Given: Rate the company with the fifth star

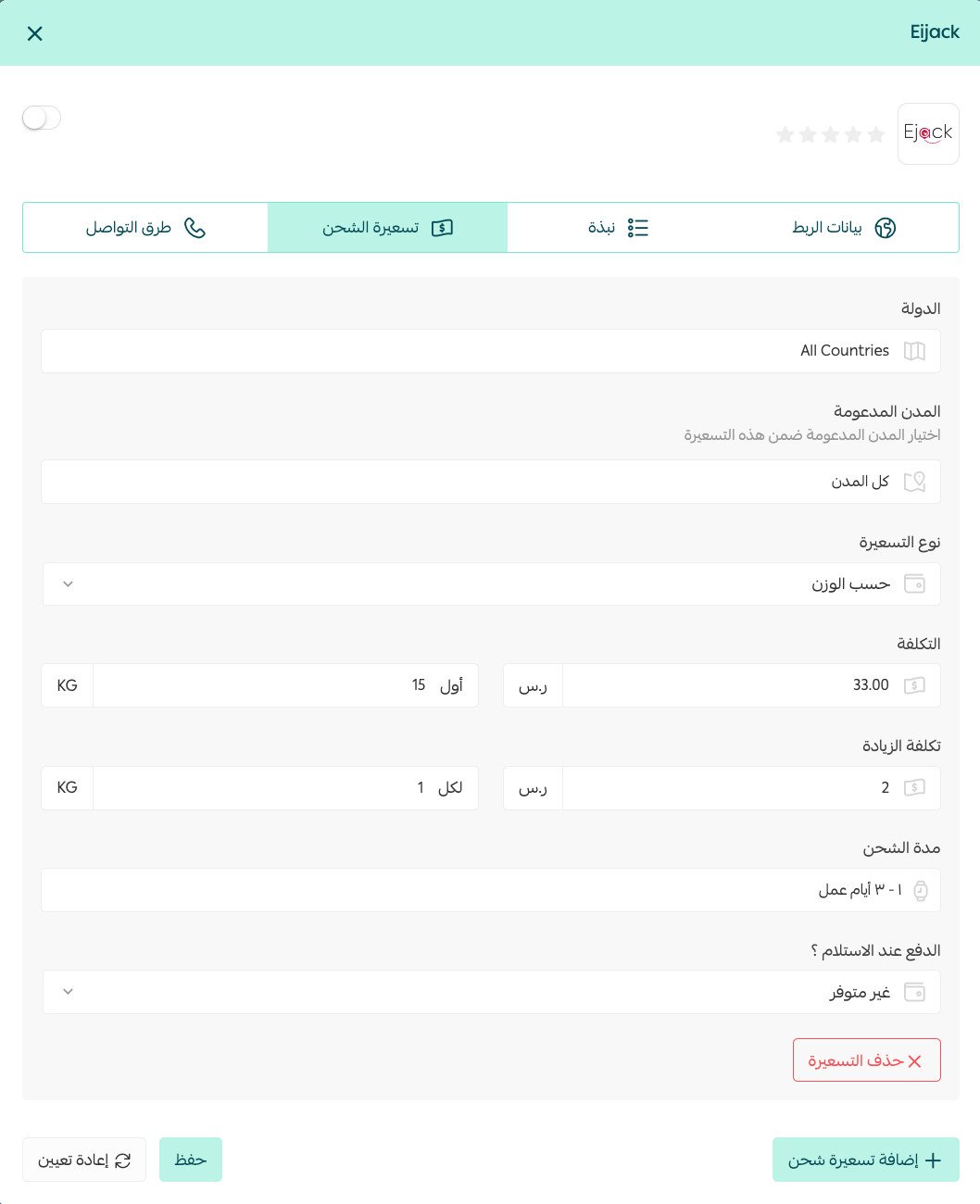Looking at the screenshot, I should tap(785, 135).
